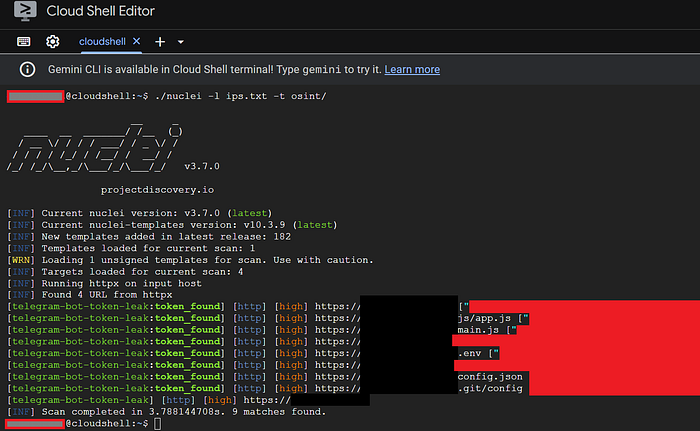Click the 'Scan completed in 3.788144708s' line
Viewport: 700px width, 431px height.
tap(167, 412)
